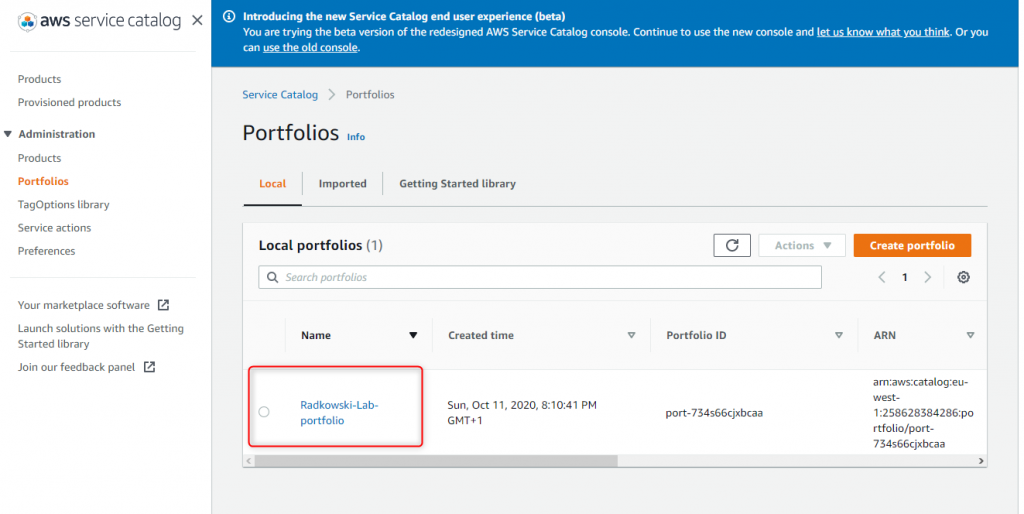Open TagOptions library

(x=63, y=204)
